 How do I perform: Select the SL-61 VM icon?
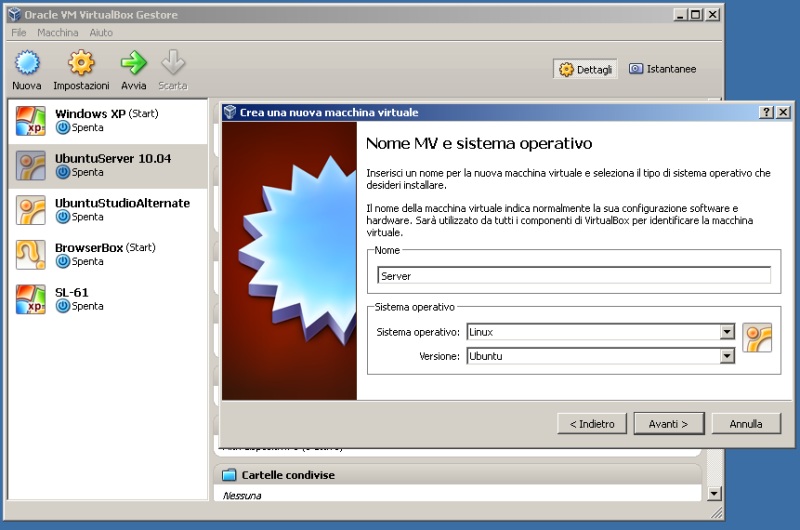pos(30,299)
